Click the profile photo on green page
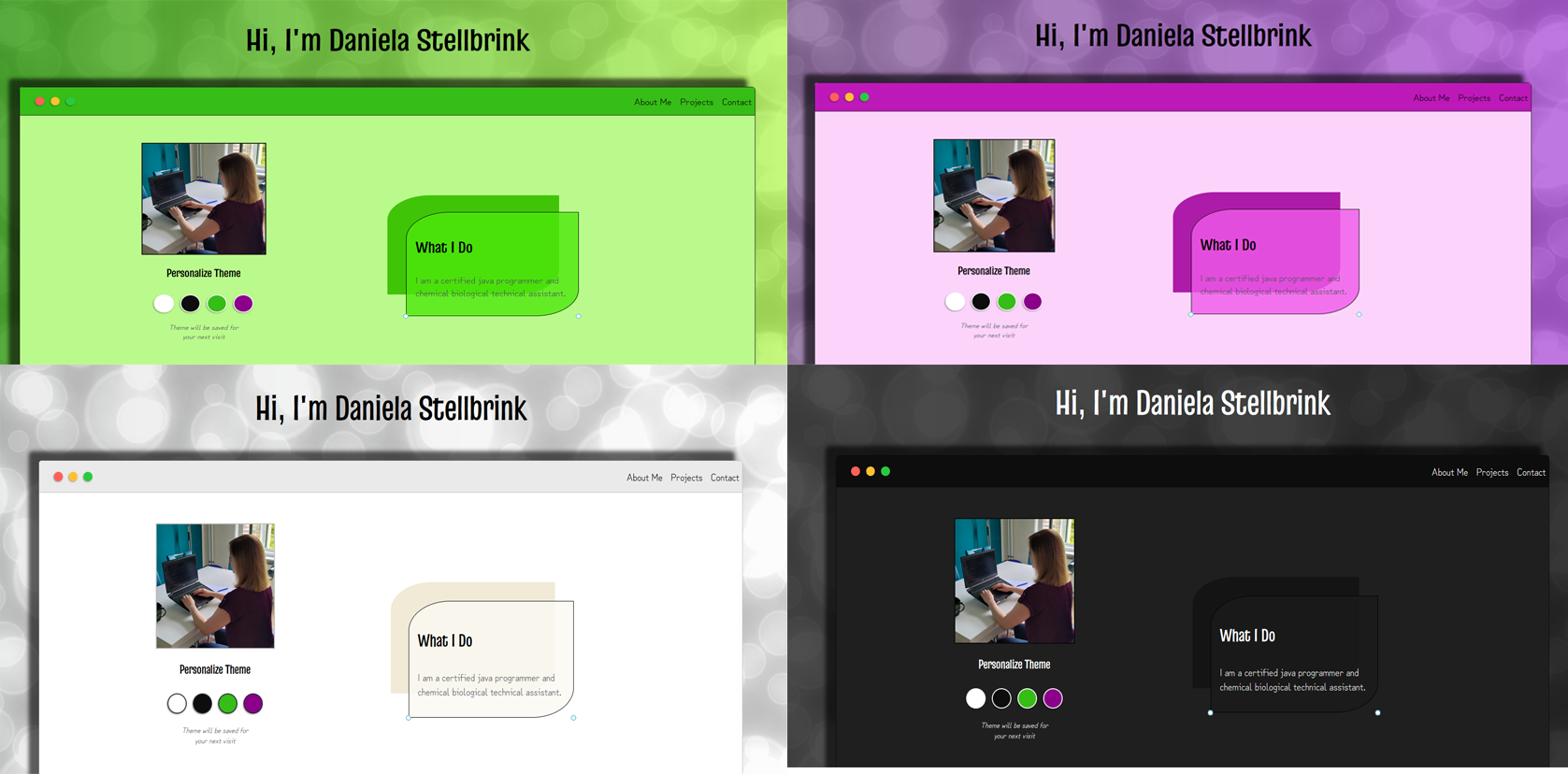1568x774 pixels. [x=204, y=198]
